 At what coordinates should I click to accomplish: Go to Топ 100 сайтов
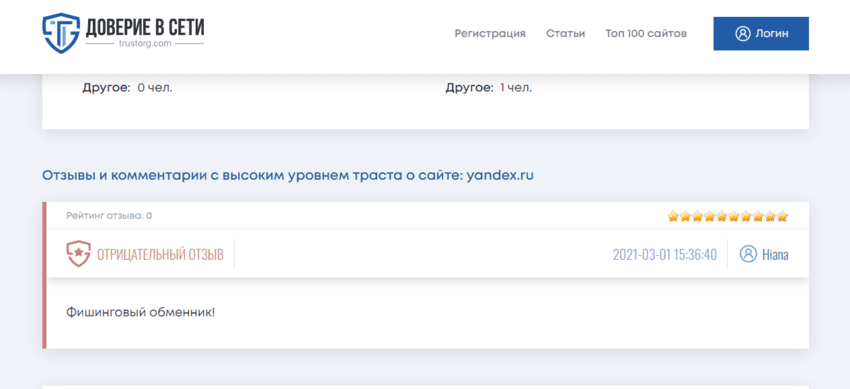click(646, 34)
